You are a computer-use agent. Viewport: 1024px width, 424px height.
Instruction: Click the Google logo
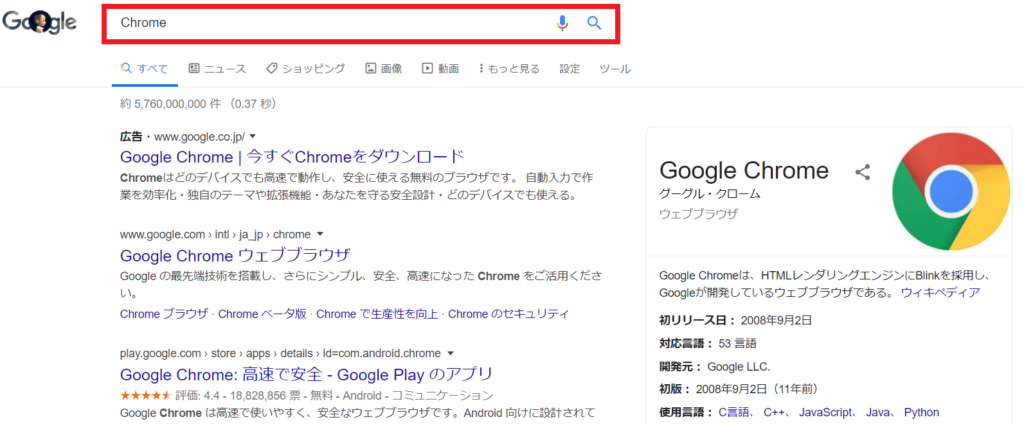(x=39, y=23)
